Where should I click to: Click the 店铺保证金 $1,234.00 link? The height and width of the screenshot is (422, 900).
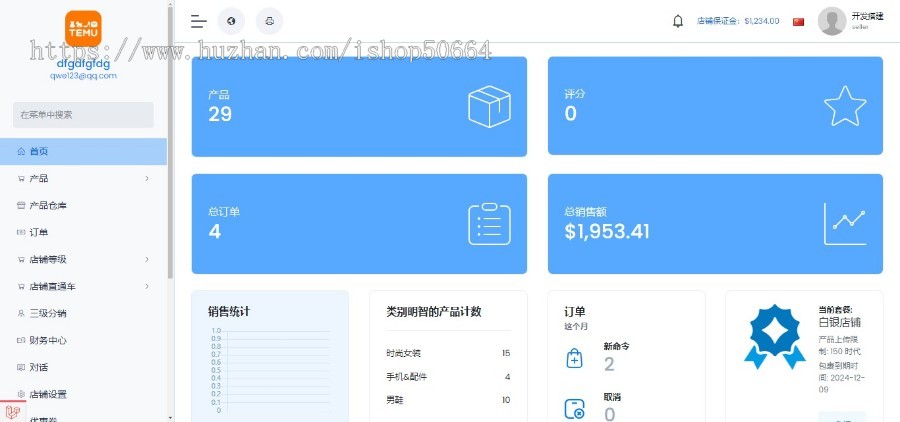tap(738, 21)
